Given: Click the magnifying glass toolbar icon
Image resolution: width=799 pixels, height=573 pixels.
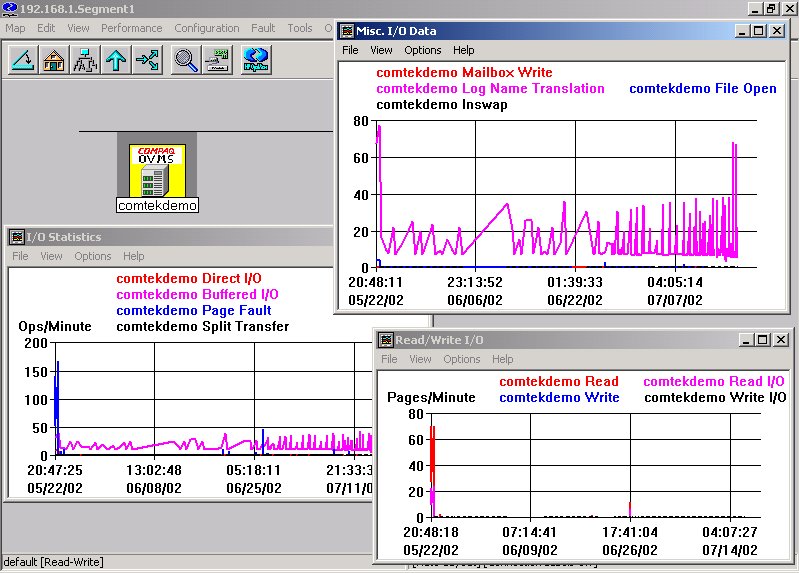Looking at the screenshot, I should click(x=186, y=60).
